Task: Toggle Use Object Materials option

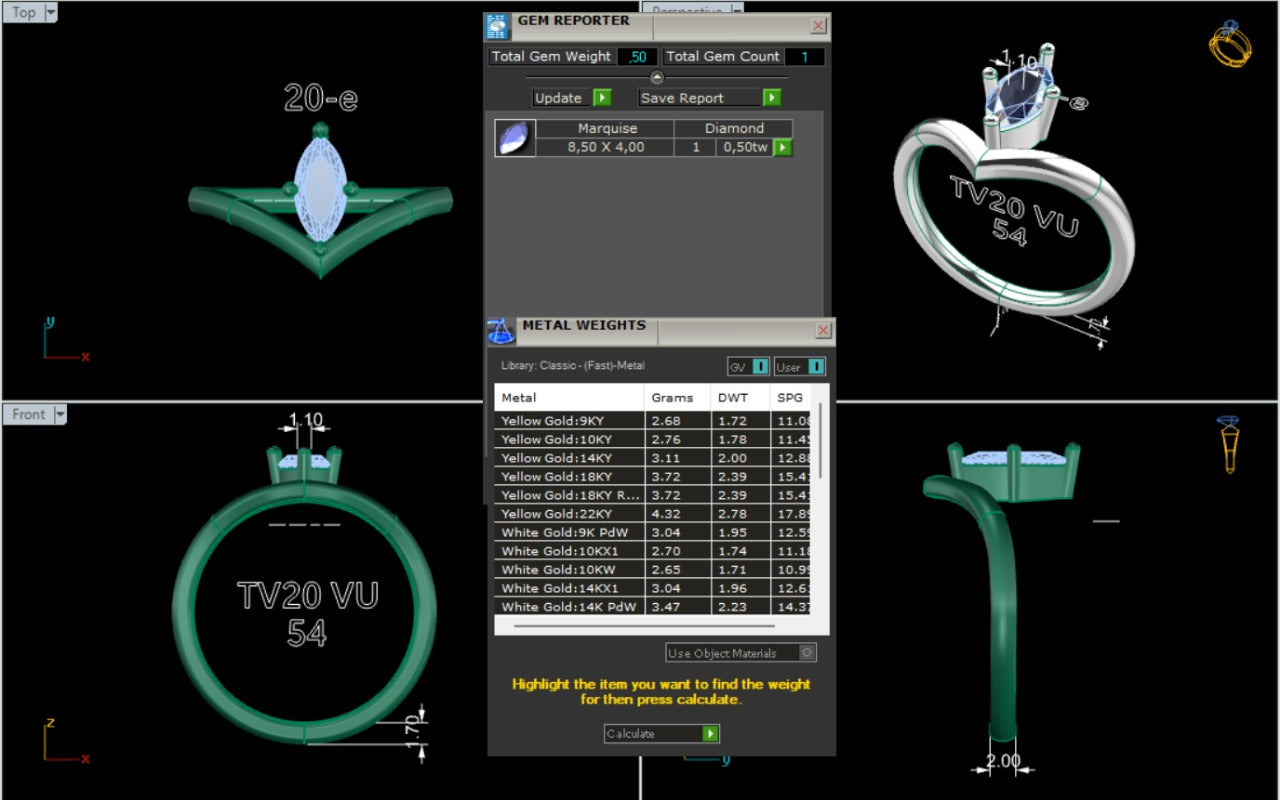Action: (741, 653)
